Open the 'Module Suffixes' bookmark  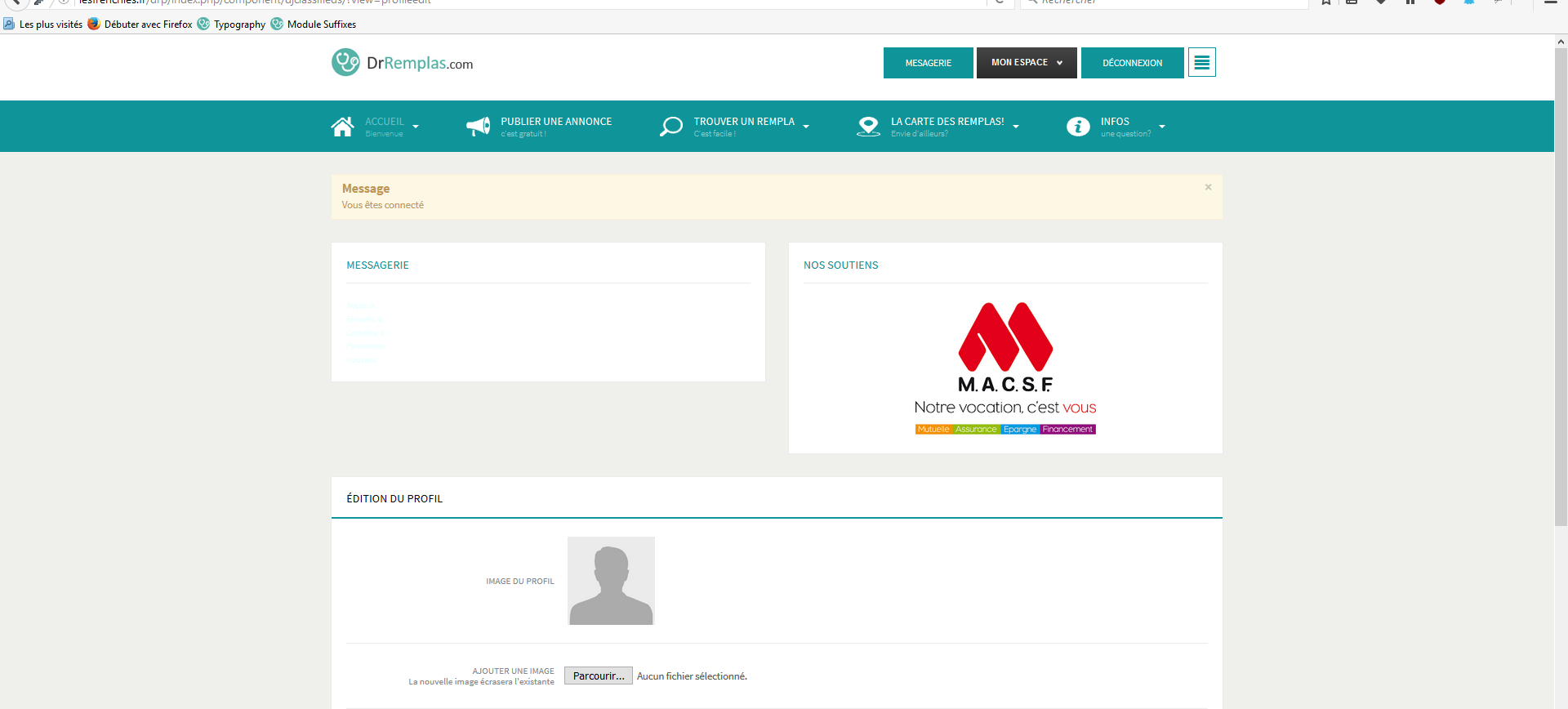click(314, 25)
